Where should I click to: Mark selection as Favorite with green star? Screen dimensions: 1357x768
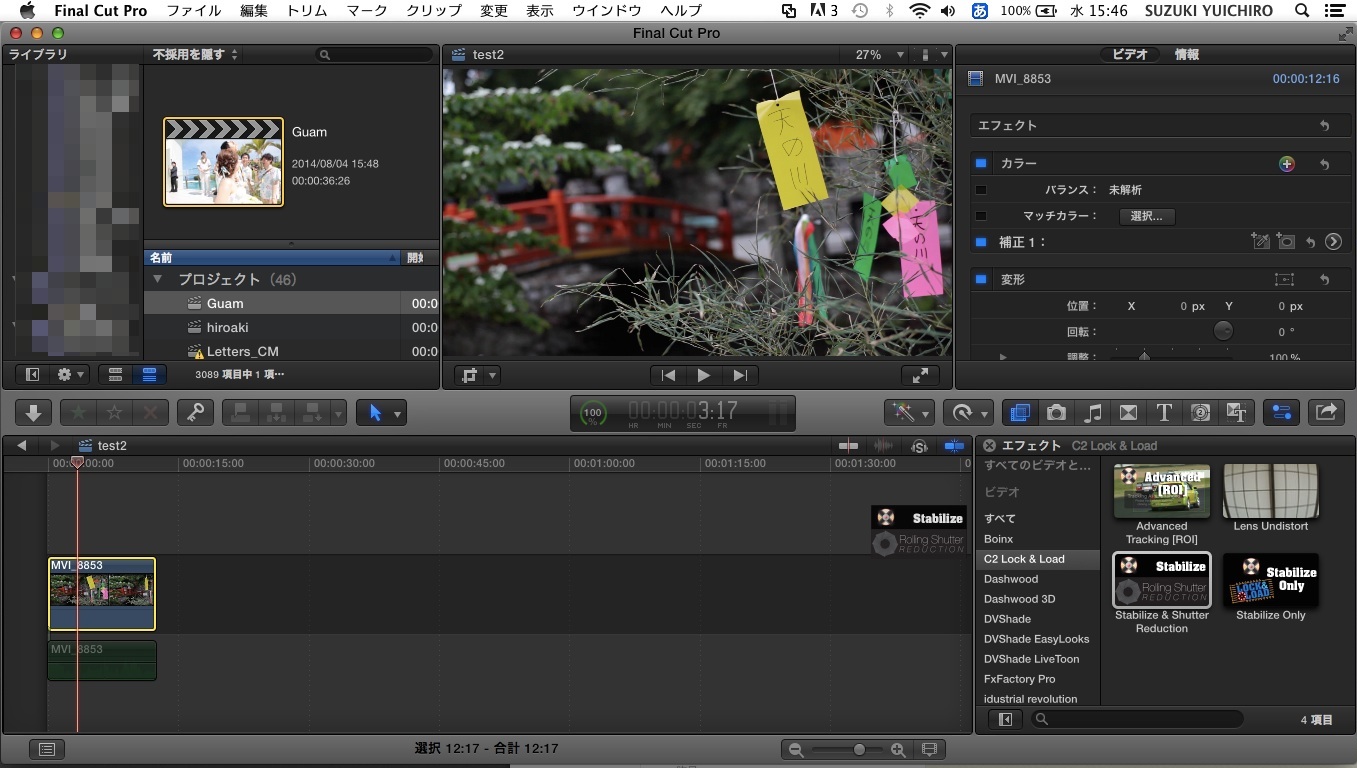point(79,412)
